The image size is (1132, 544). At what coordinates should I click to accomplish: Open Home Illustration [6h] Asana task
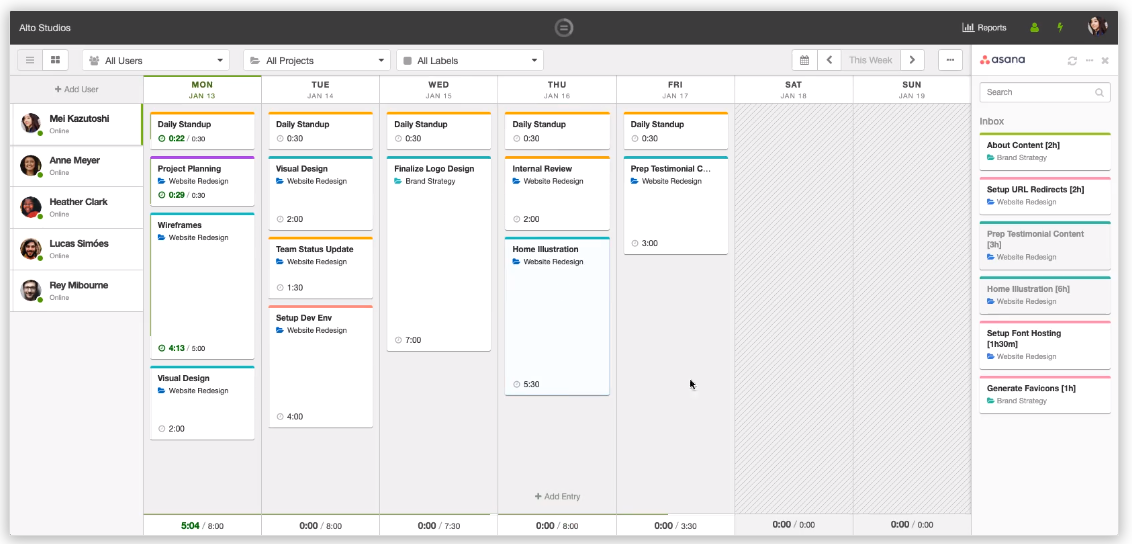pos(1045,295)
